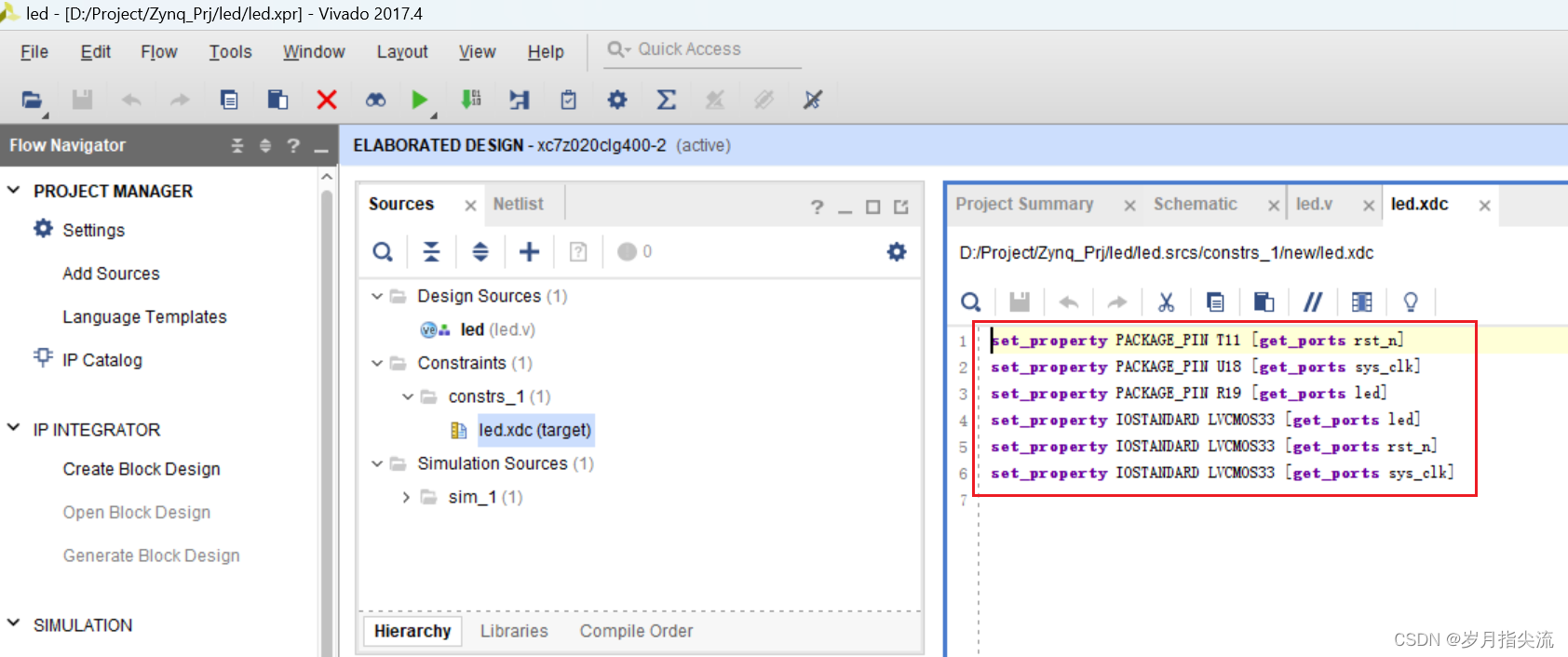Click the light bulb icon in editor

tap(1411, 302)
